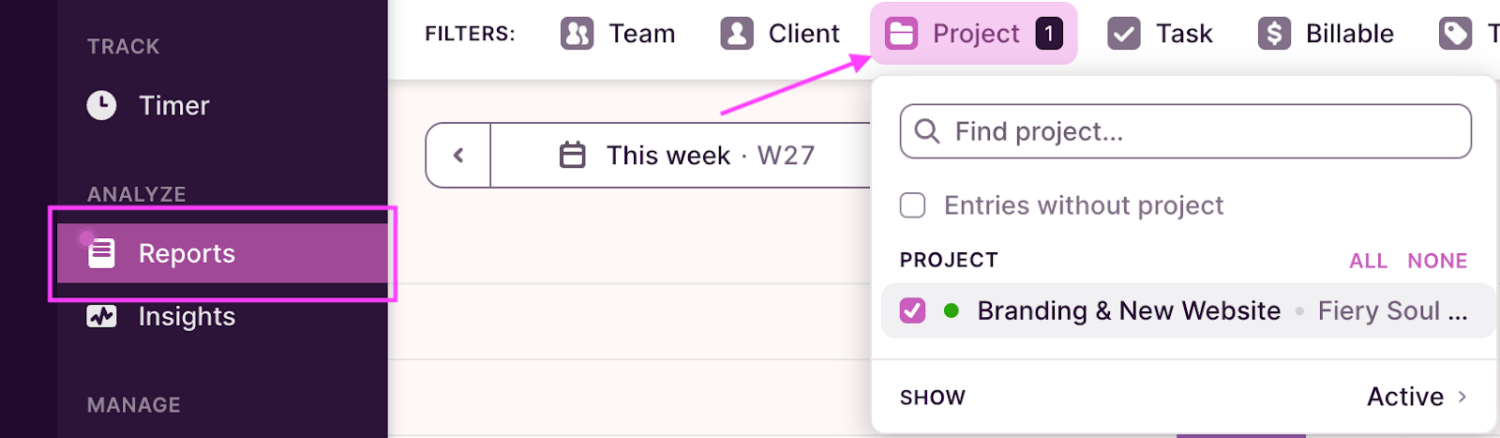The image size is (1500, 438).
Task: Open the Project filter dropdown
Action: click(x=973, y=33)
